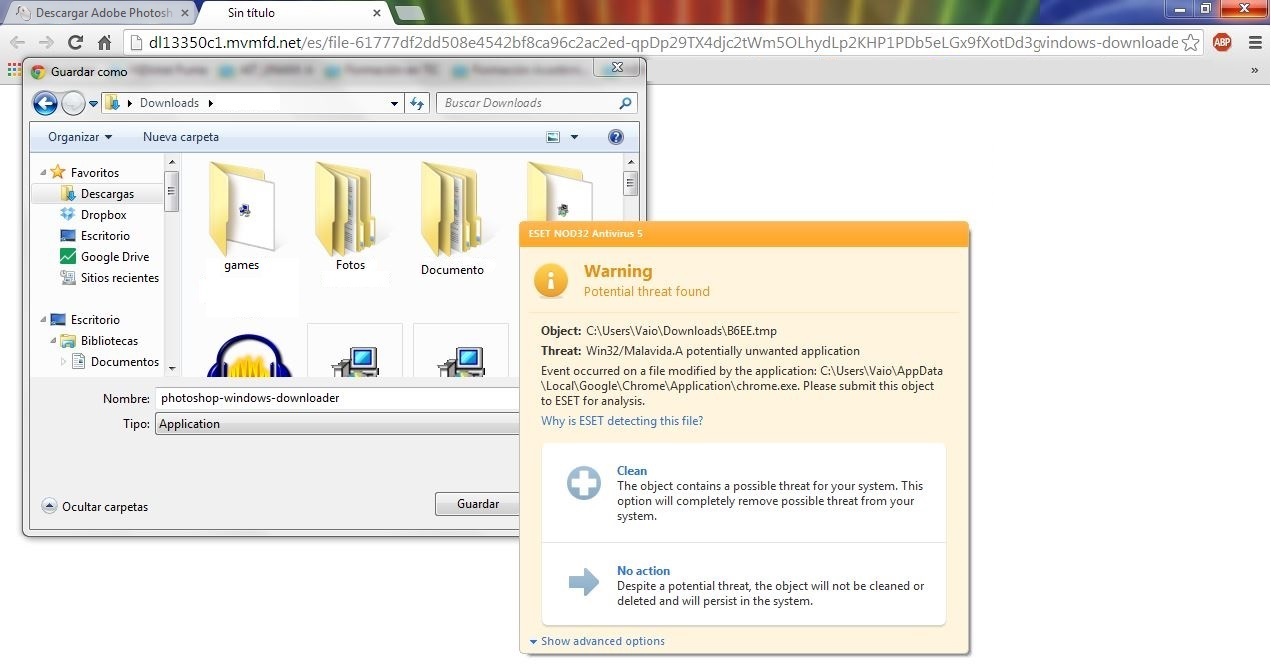Click the Buscar Downloads search box
1271x668 pixels.
coord(537,103)
